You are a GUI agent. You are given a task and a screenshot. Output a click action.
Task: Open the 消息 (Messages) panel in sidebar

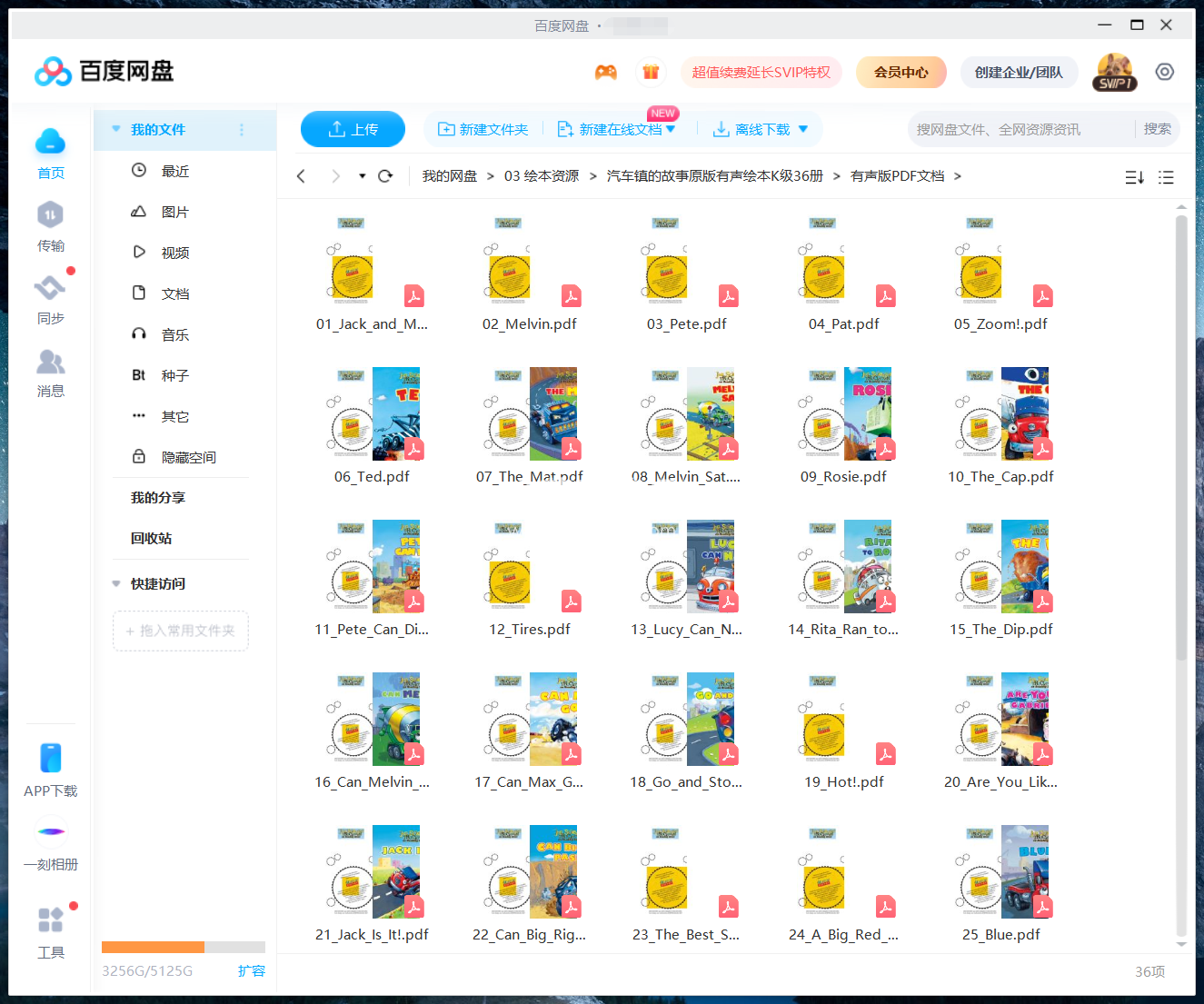51,373
